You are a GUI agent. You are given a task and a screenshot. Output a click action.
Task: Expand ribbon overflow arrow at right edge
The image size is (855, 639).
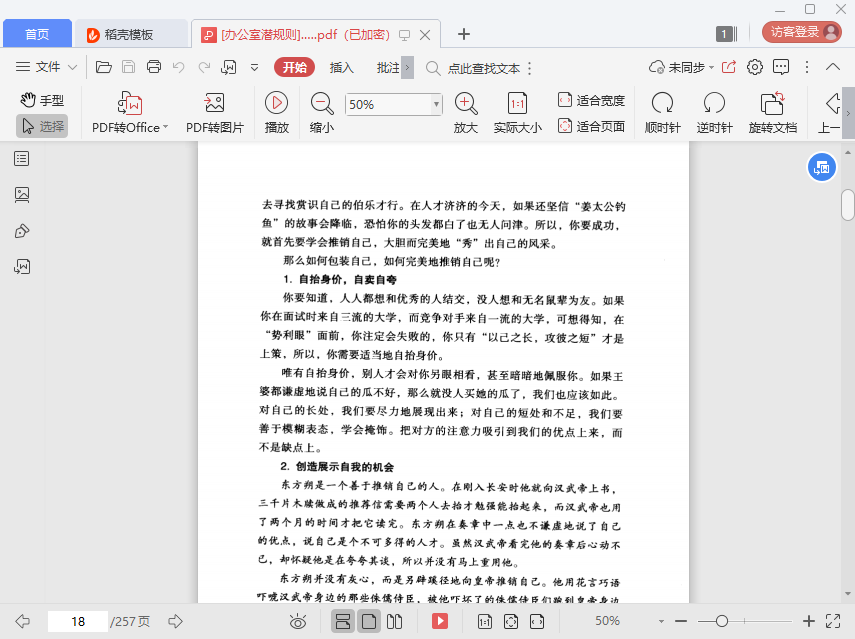848,113
